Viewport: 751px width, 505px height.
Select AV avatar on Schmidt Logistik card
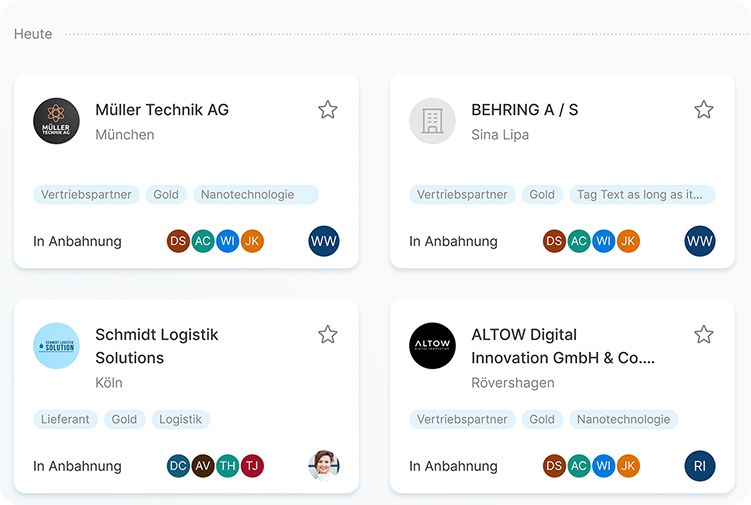coord(203,466)
